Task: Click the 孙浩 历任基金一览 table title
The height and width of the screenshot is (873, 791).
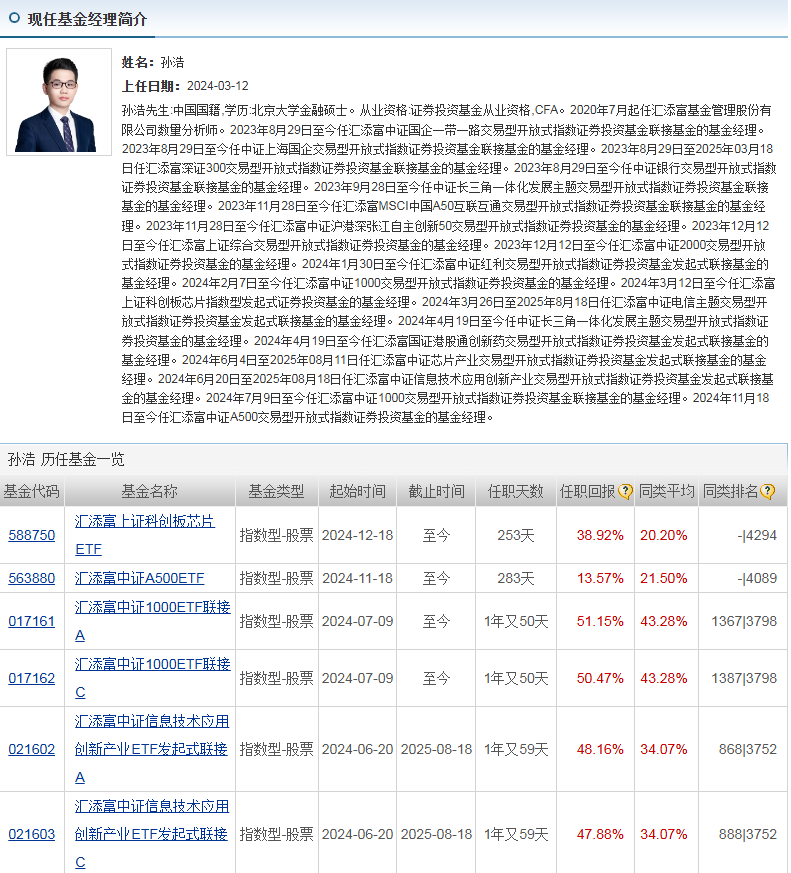Action: tap(66, 459)
